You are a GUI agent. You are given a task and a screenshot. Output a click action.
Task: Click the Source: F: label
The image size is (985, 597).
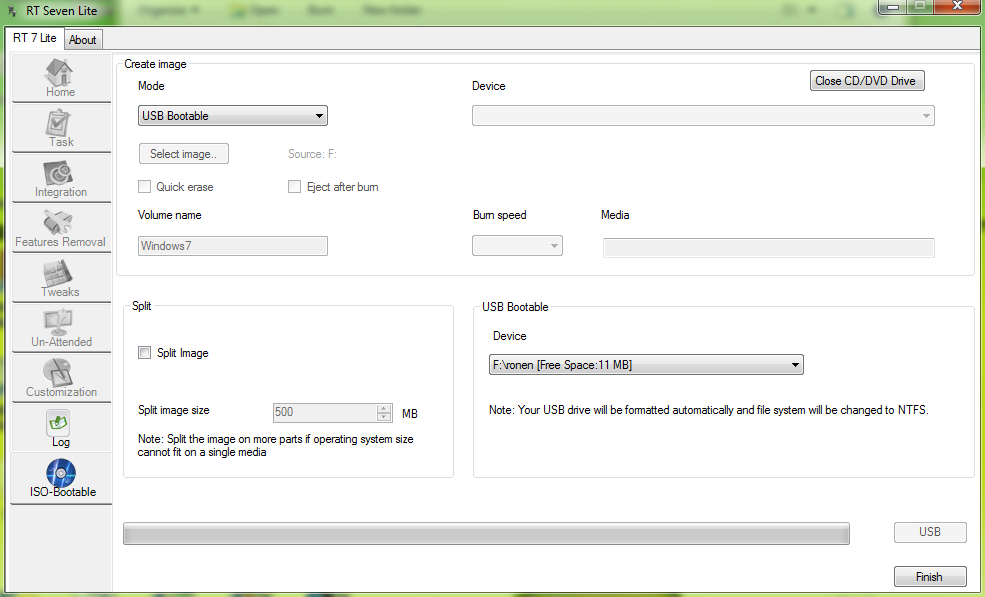(x=312, y=154)
